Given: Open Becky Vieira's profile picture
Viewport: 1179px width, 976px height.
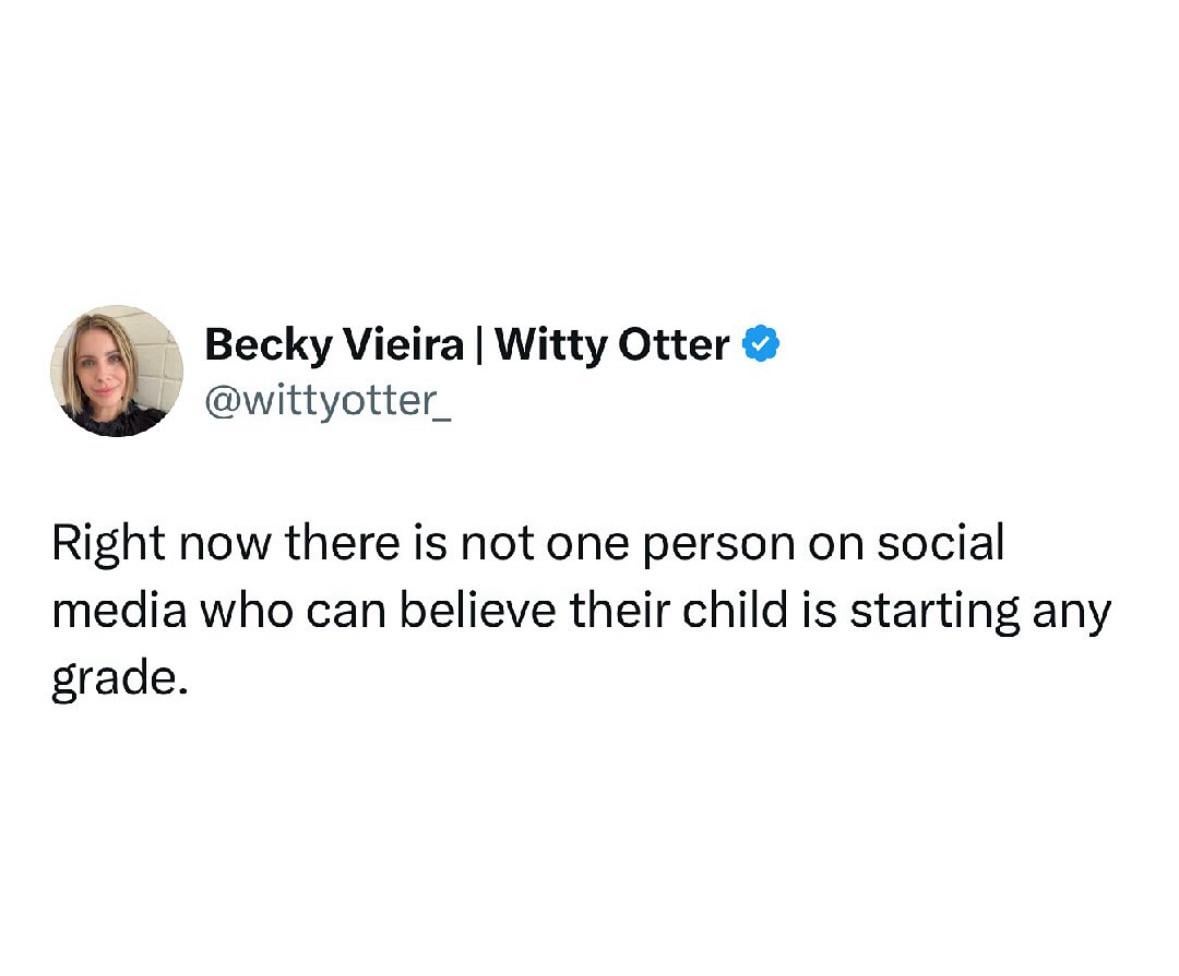Looking at the screenshot, I should pyautogui.click(x=117, y=371).
